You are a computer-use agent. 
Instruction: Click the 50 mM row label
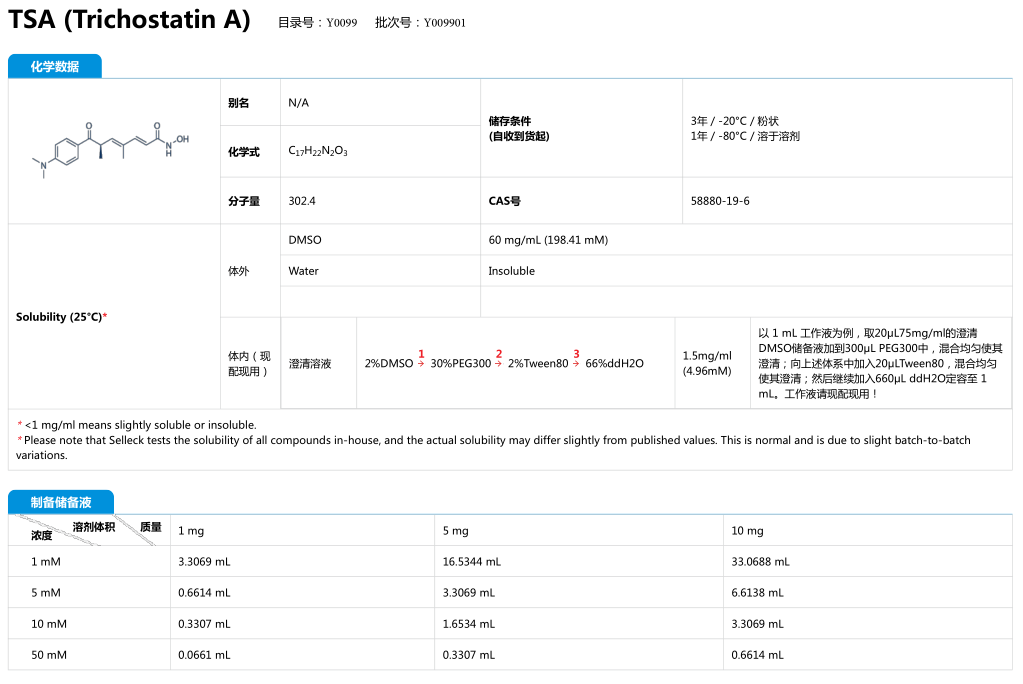[49, 655]
